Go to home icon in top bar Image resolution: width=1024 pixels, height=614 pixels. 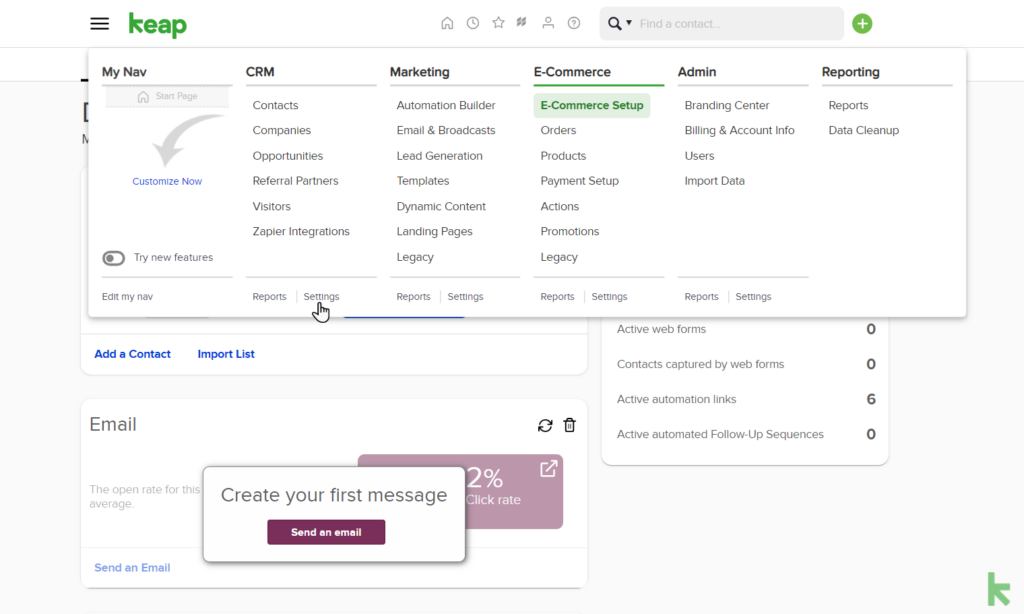[447, 24]
